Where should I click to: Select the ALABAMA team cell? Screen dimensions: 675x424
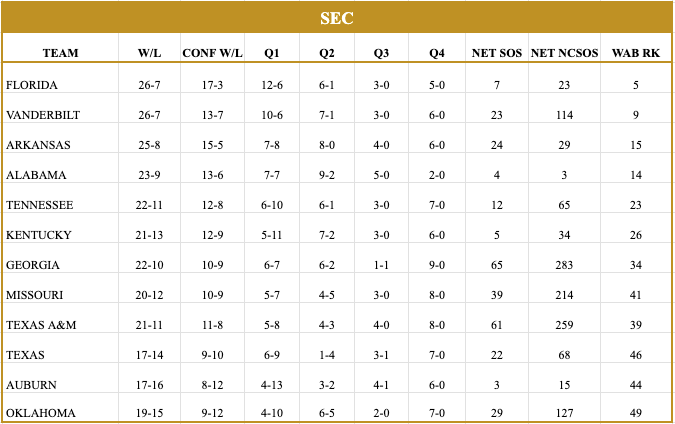point(35,175)
